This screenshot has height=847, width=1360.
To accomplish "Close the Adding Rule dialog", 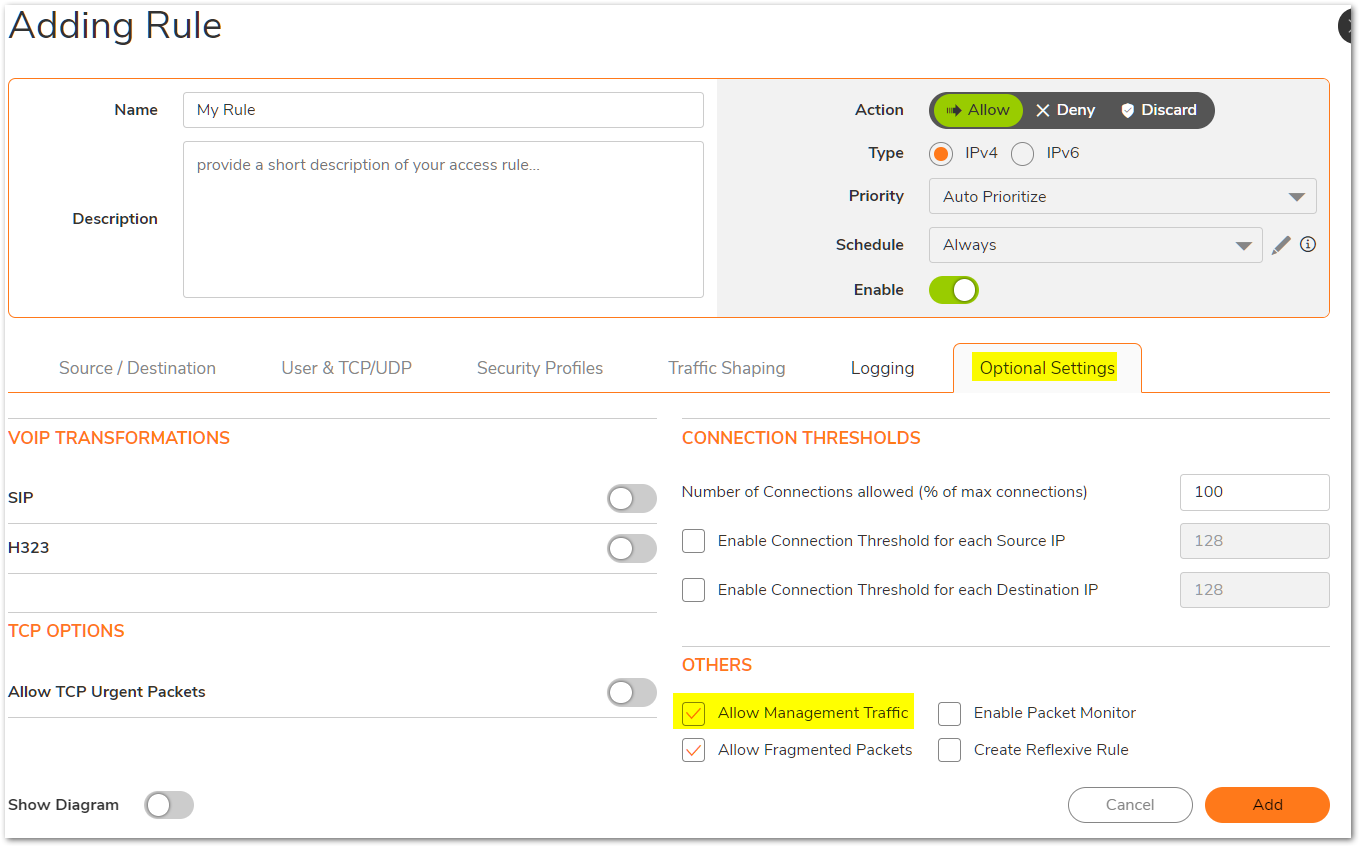I will [1351, 26].
